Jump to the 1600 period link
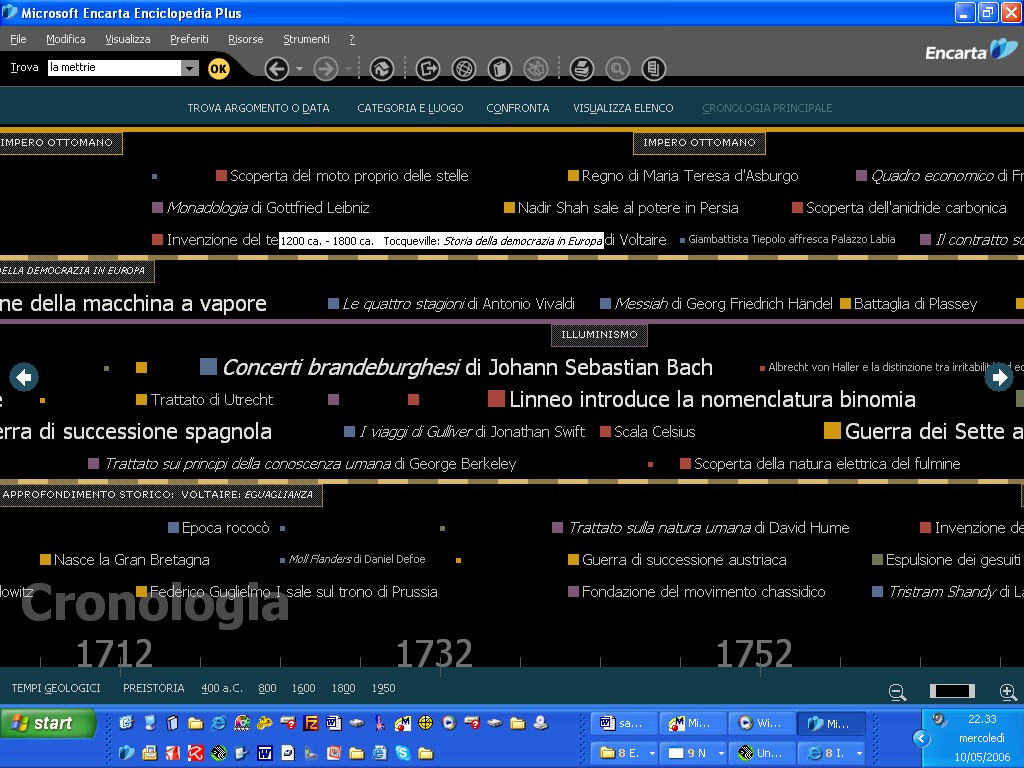This screenshot has height=768, width=1024. pyautogui.click(x=304, y=688)
